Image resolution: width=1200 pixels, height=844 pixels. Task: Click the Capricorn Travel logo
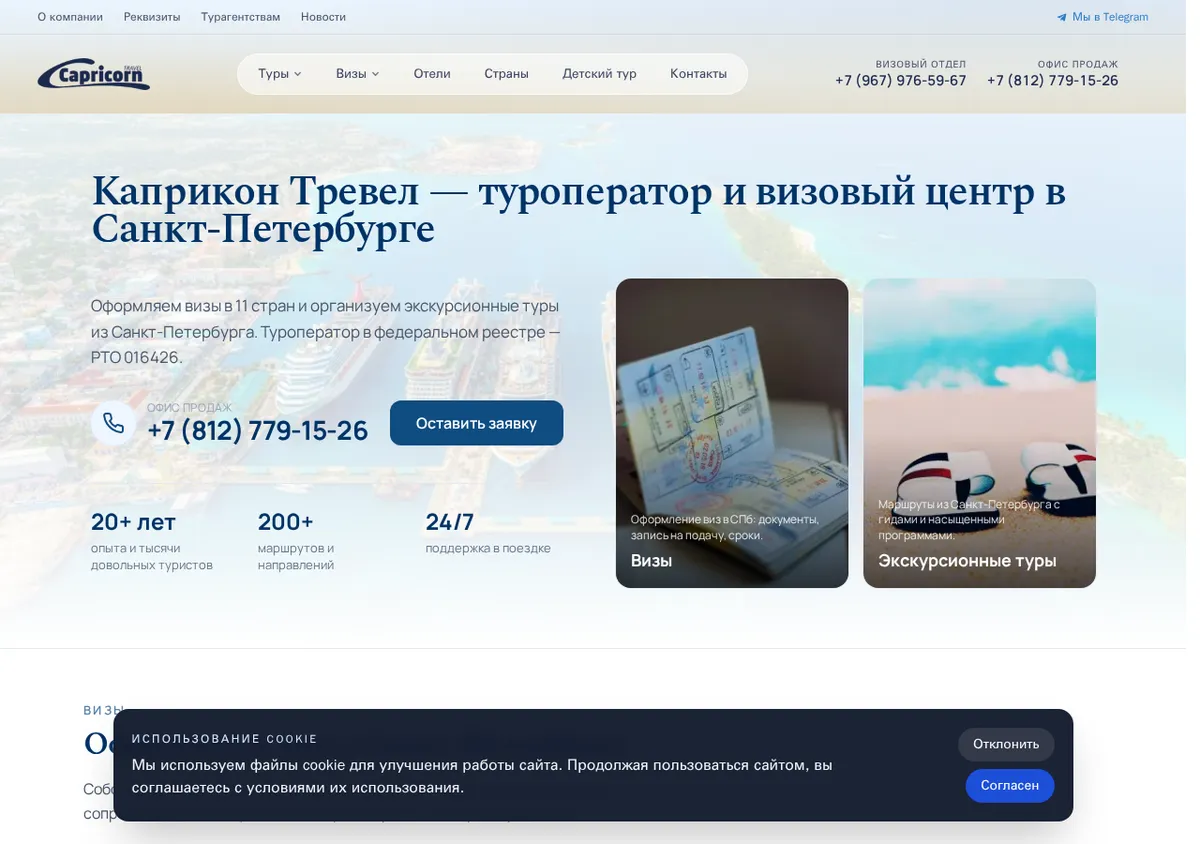(94, 74)
